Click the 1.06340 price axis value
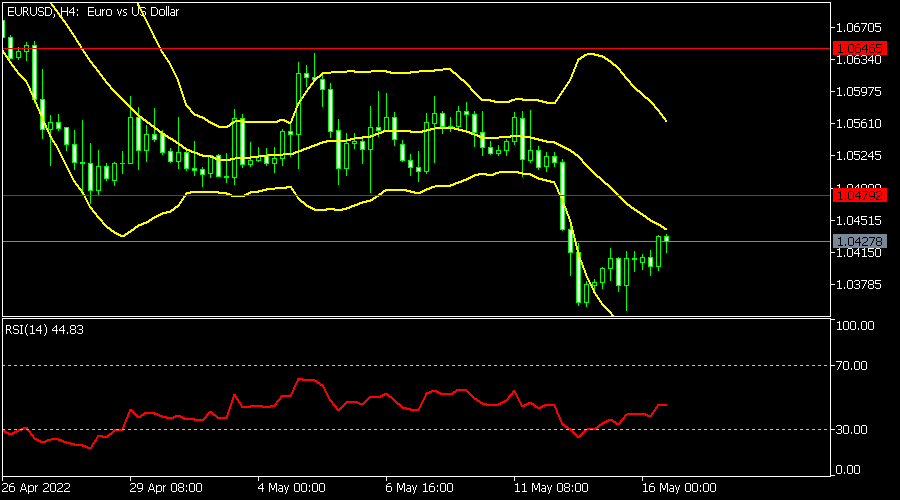Viewport: 900px width, 500px height. pyautogui.click(x=859, y=60)
